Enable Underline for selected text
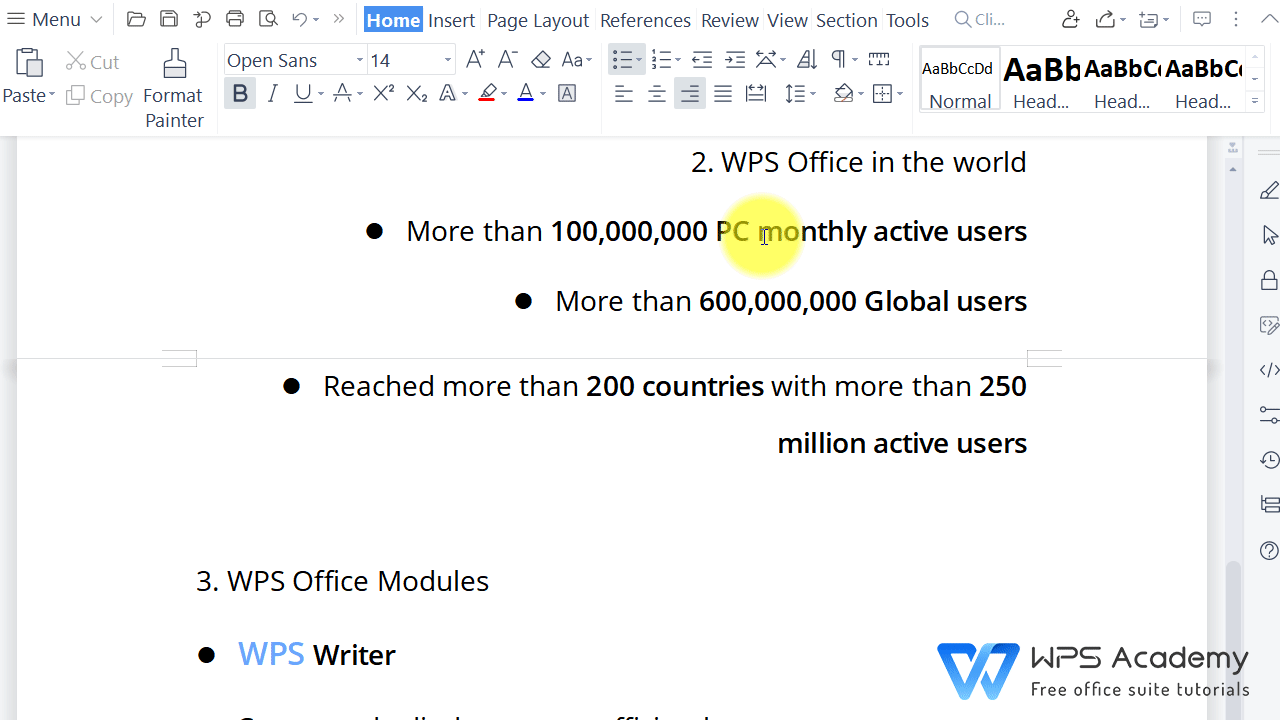 302,93
